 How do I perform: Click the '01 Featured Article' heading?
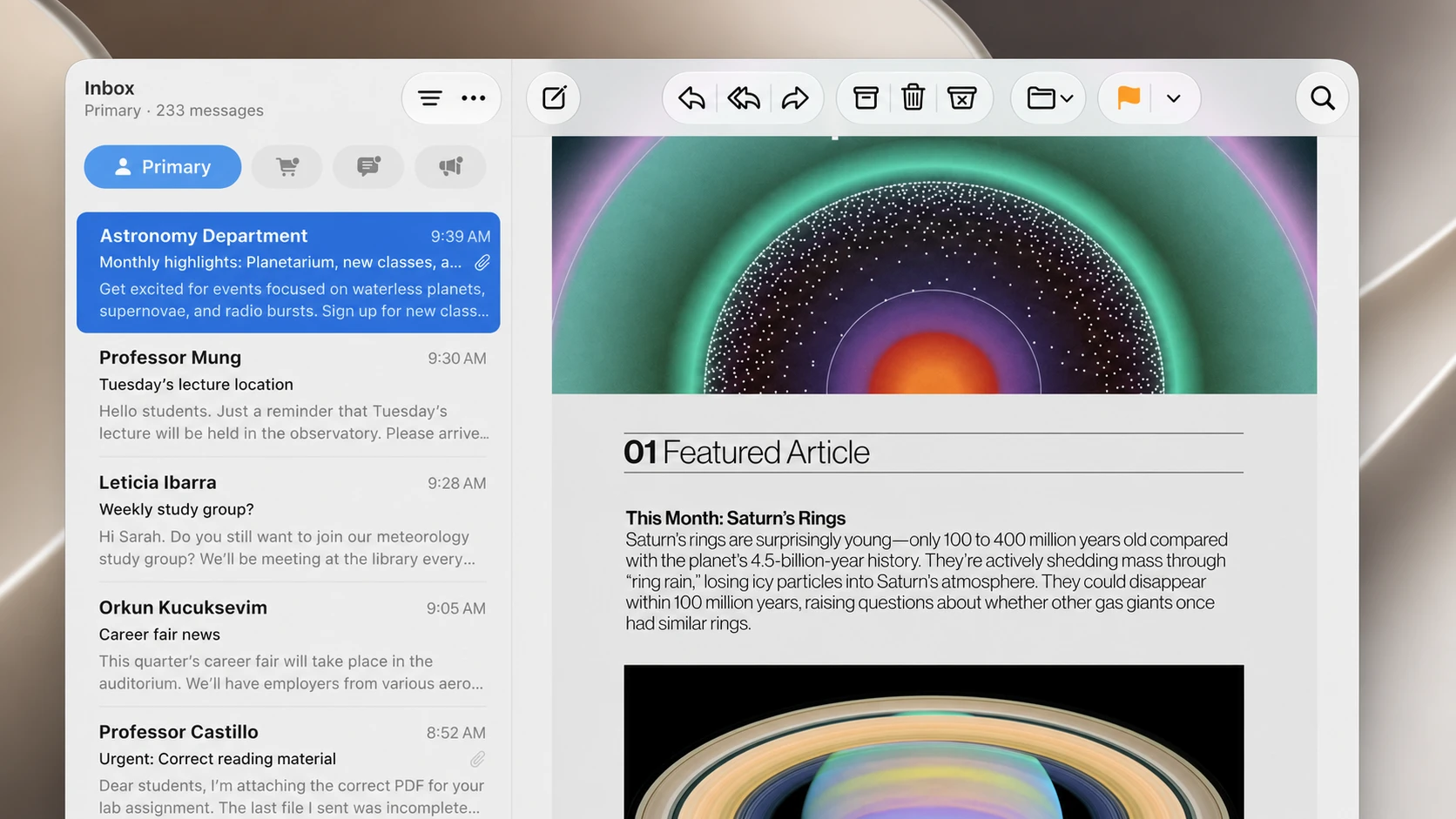point(746,453)
